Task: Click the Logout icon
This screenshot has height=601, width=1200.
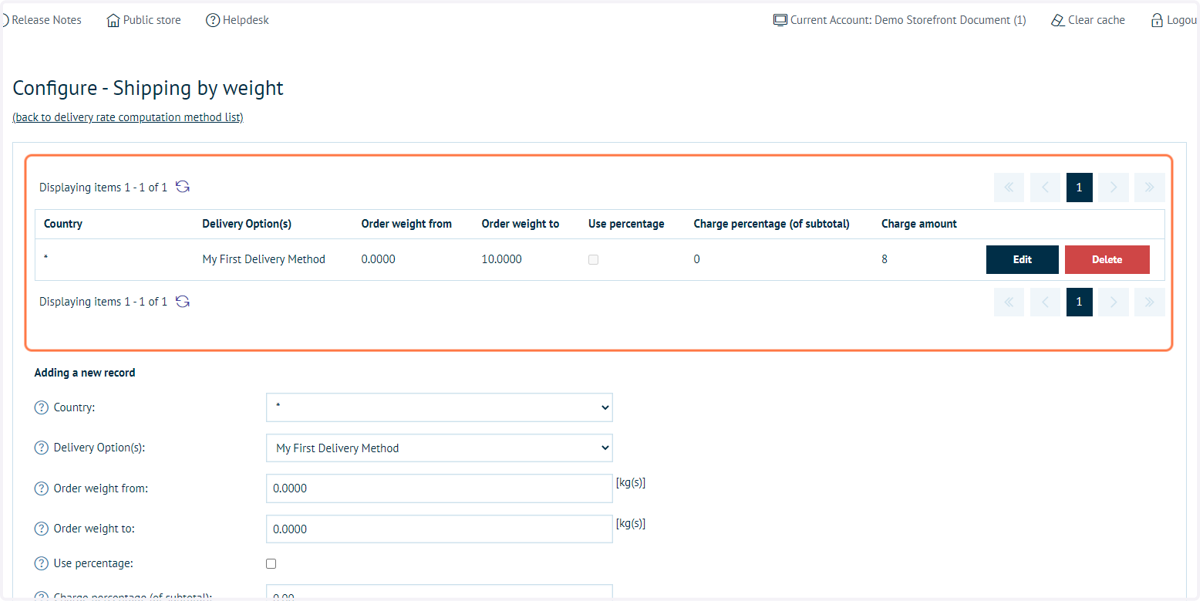Action: (x=1157, y=20)
